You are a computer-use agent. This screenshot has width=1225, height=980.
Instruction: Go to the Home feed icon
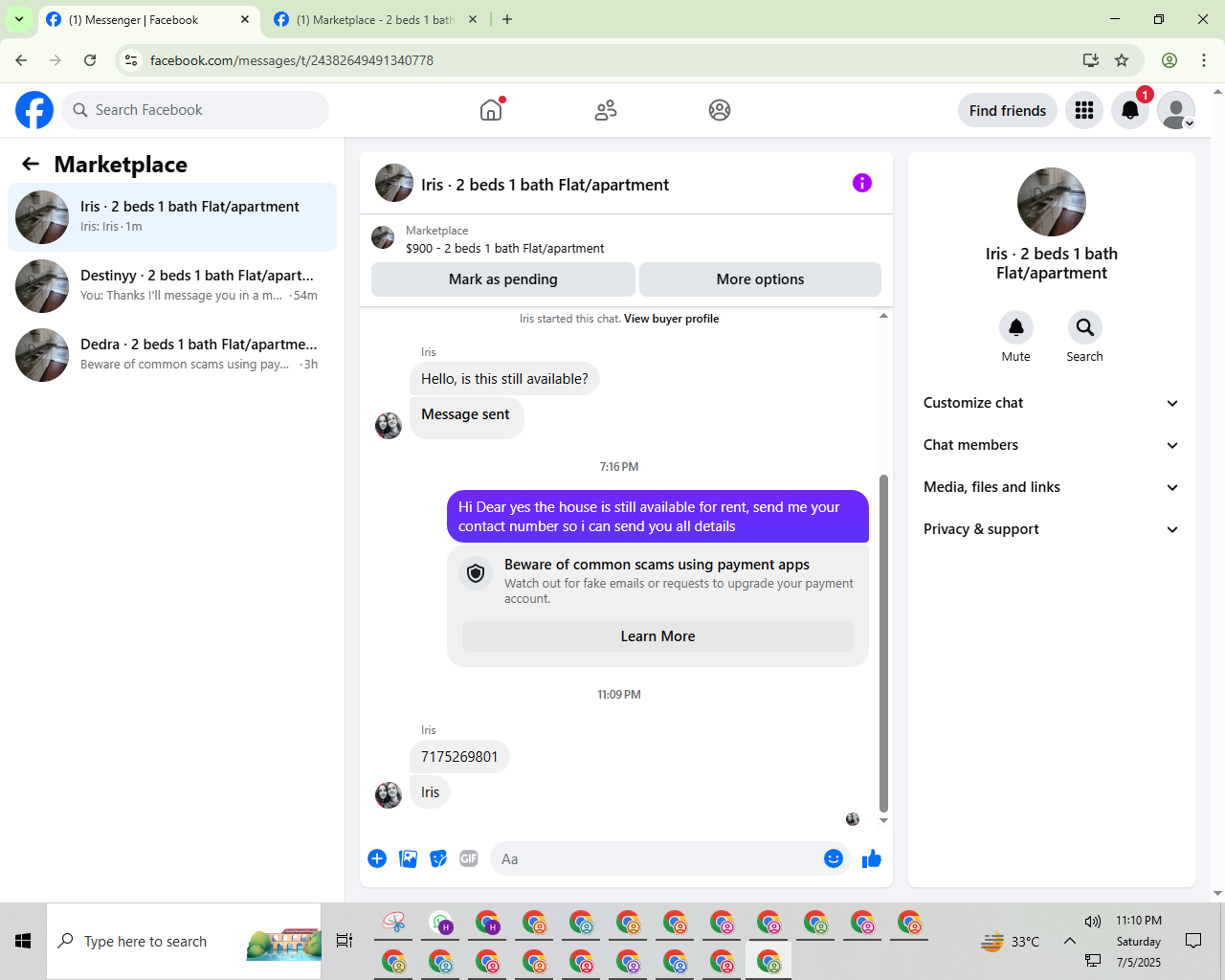(x=491, y=110)
